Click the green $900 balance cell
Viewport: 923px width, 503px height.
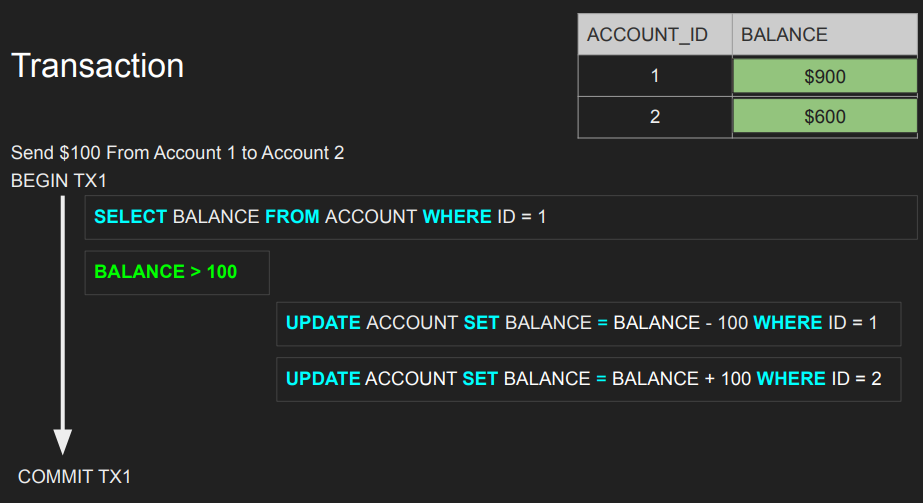click(825, 76)
